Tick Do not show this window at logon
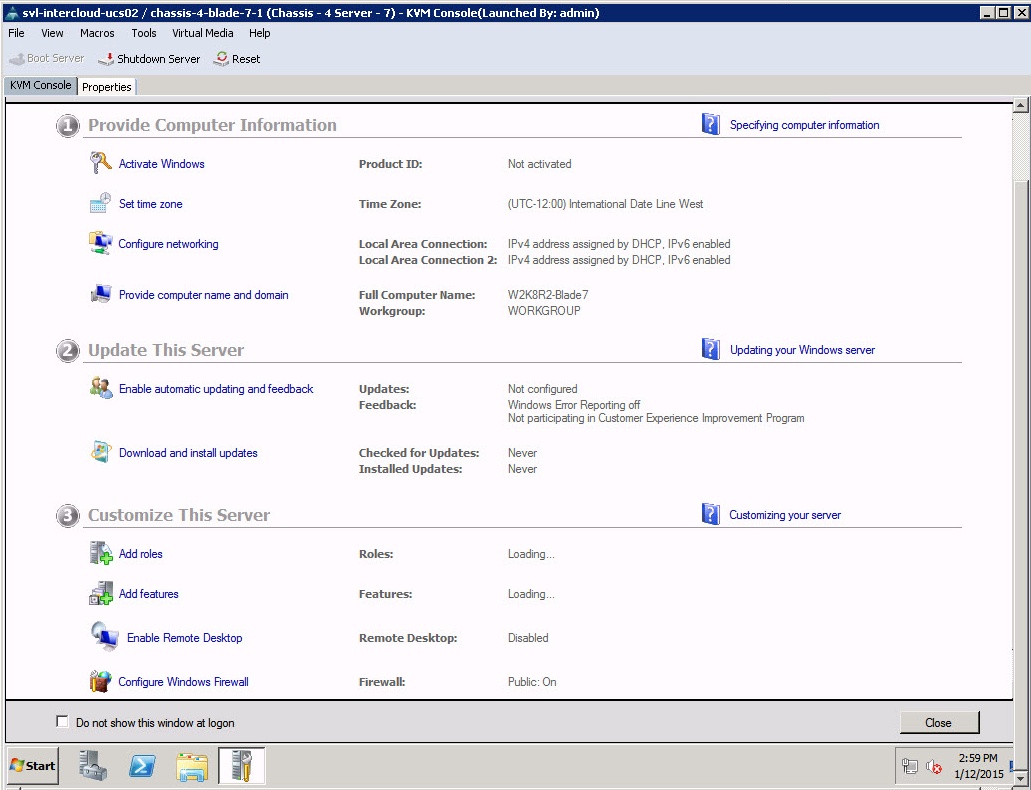This screenshot has height=790, width=1031. coord(62,722)
